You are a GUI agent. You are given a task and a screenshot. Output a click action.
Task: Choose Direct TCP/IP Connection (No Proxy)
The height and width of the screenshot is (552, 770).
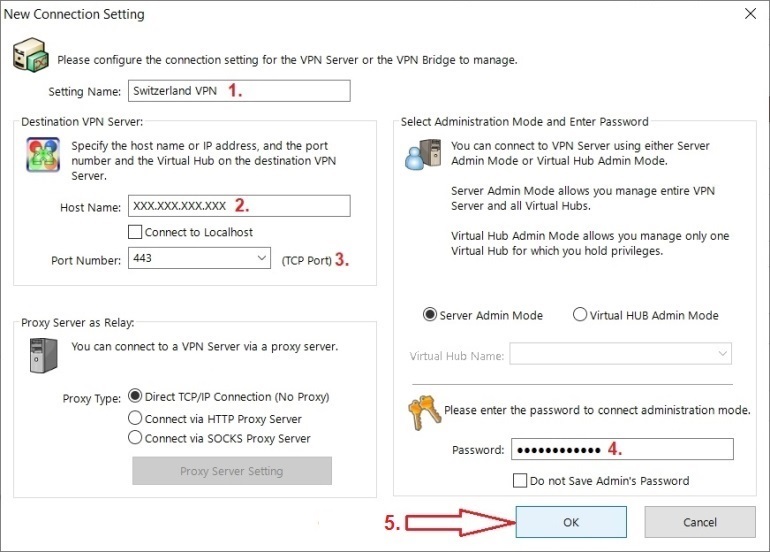[x=136, y=396]
